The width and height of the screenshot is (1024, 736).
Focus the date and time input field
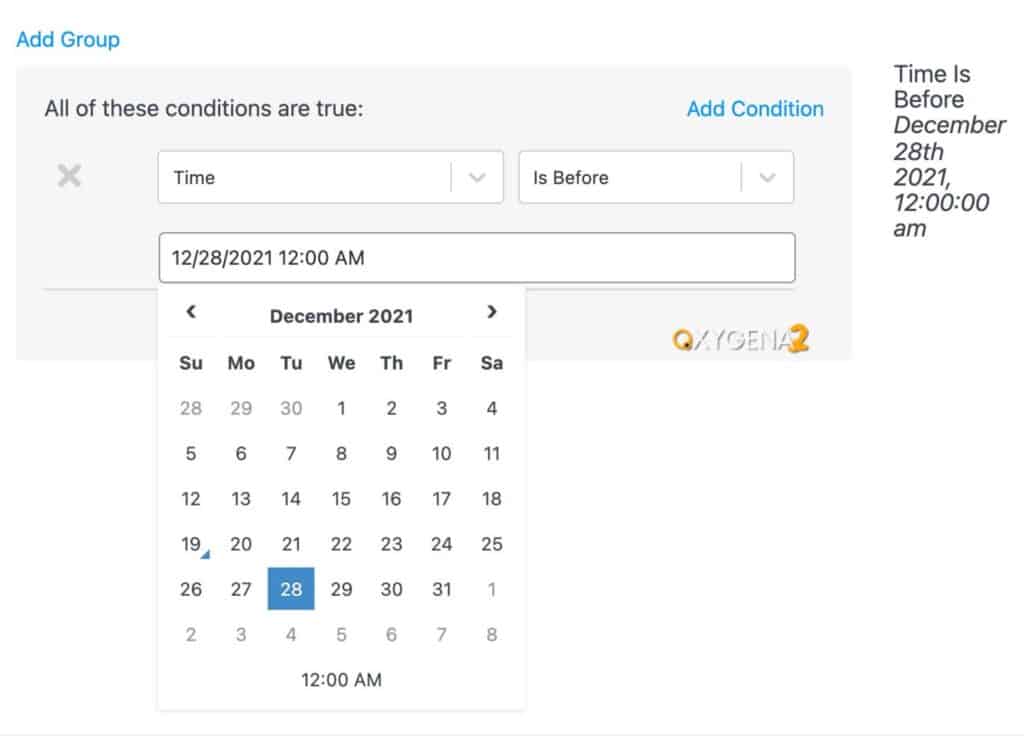point(476,258)
